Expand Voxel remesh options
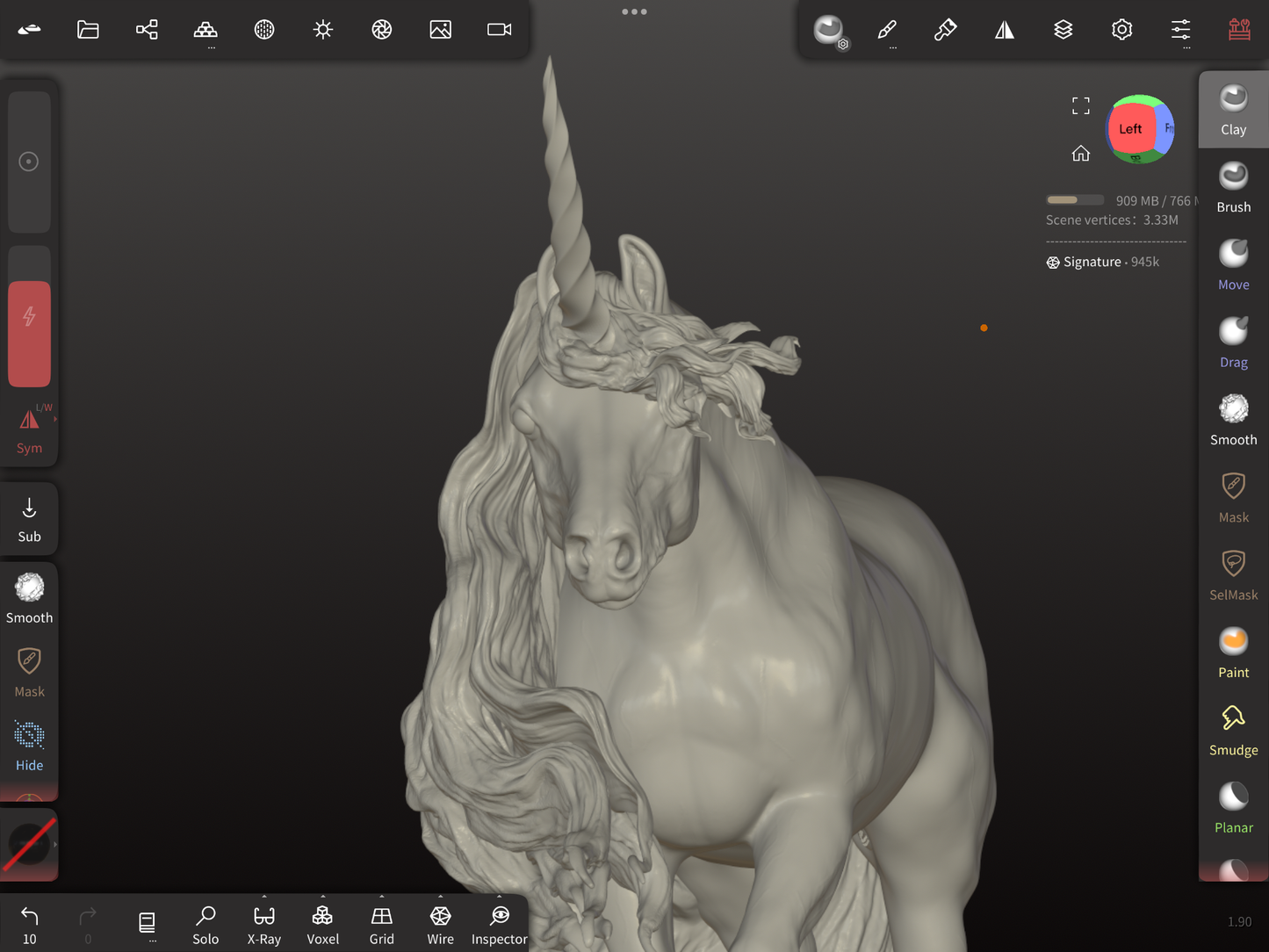The width and height of the screenshot is (1269, 952). pos(322,898)
